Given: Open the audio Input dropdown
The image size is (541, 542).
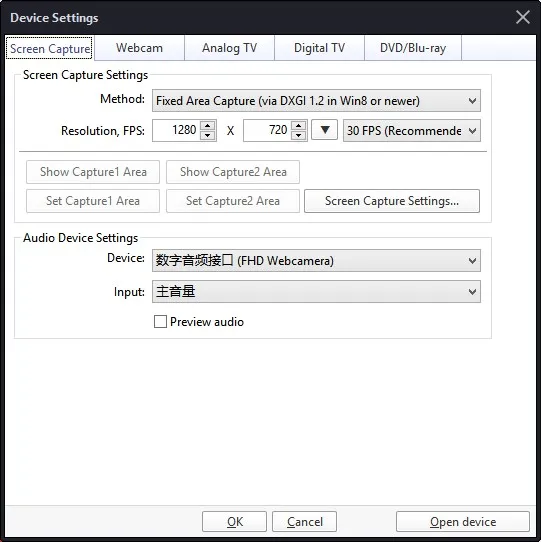Looking at the screenshot, I should 316,292.
